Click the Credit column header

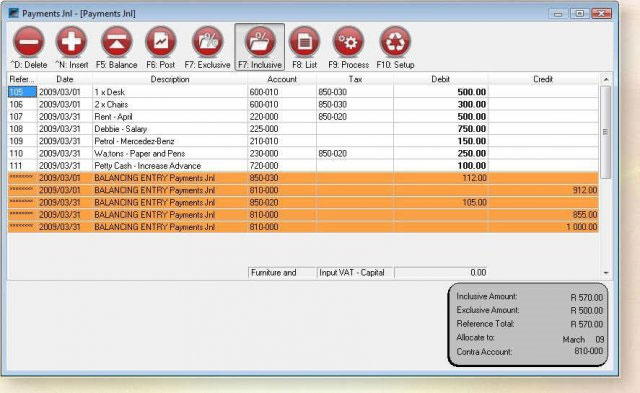[543, 79]
